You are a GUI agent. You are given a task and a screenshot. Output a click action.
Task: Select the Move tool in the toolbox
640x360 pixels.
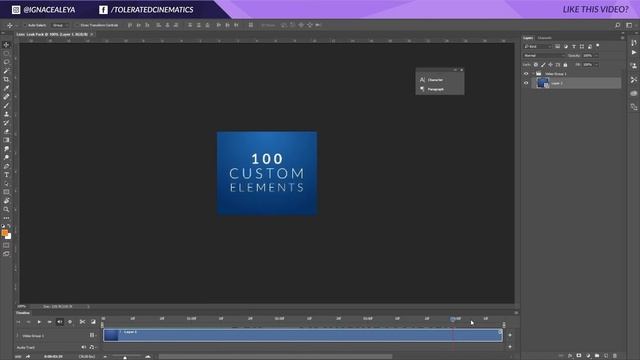(6, 44)
